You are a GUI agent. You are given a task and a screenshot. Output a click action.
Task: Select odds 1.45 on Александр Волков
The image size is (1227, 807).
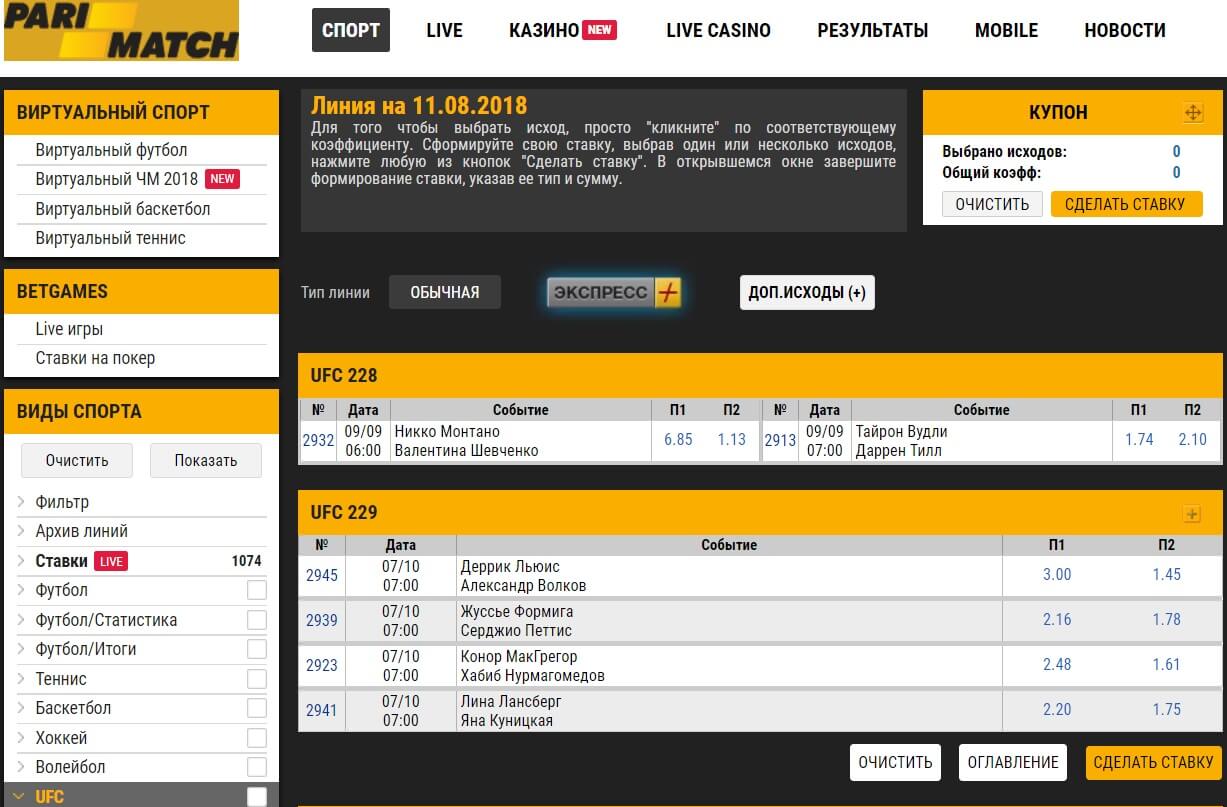click(1167, 574)
